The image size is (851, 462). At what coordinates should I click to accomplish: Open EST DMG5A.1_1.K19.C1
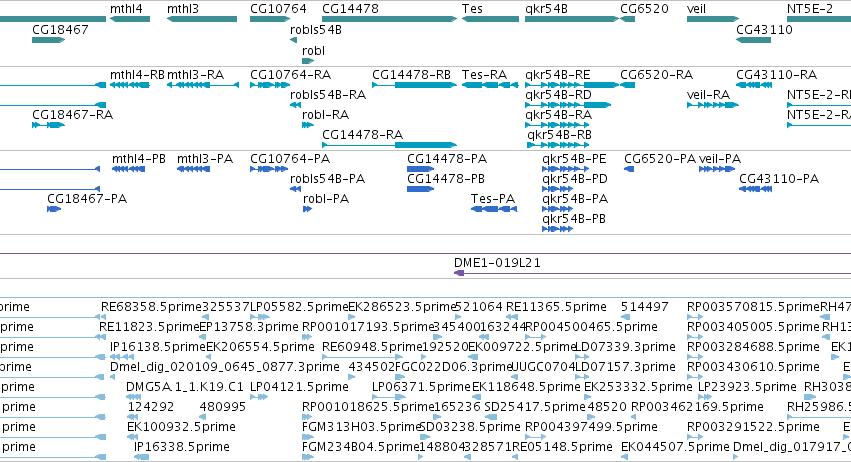click(x=185, y=387)
